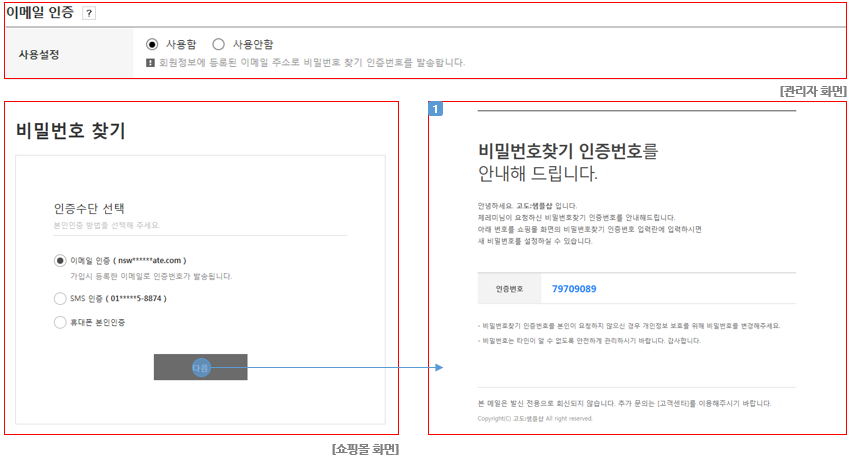Viewport: 852px width, 456px height.
Task: Click the 사용설정 row label
Action: tap(39, 55)
